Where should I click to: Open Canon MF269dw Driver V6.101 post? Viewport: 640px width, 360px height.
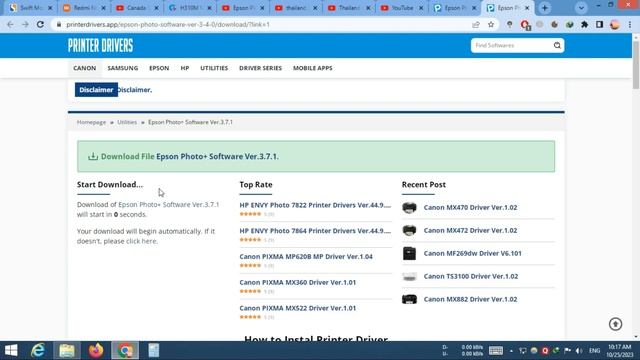[x=472, y=253]
